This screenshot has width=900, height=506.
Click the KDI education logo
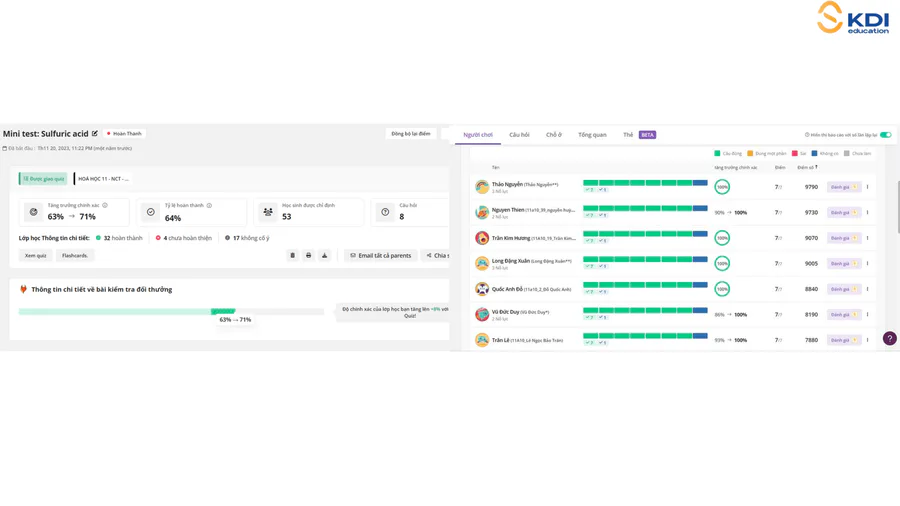pos(853,18)
